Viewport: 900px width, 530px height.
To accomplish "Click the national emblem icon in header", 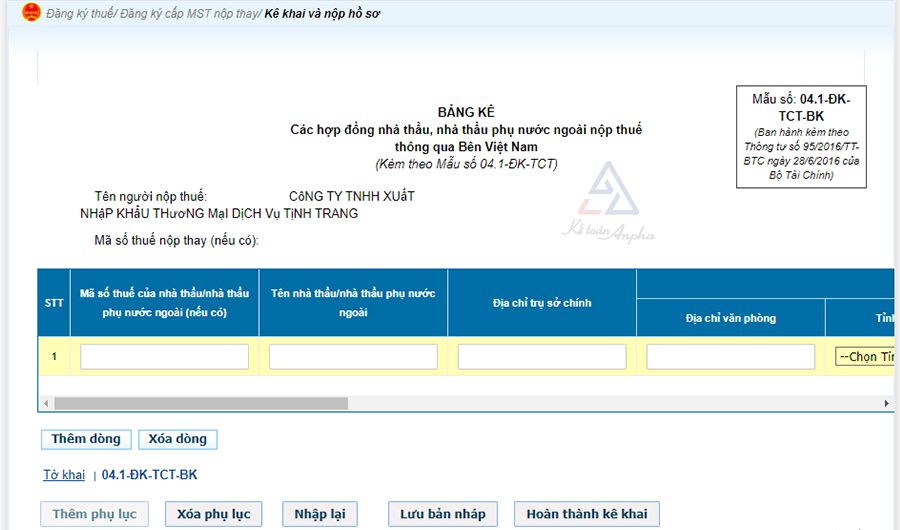I will pyautogui.click(x=30, y=14).
